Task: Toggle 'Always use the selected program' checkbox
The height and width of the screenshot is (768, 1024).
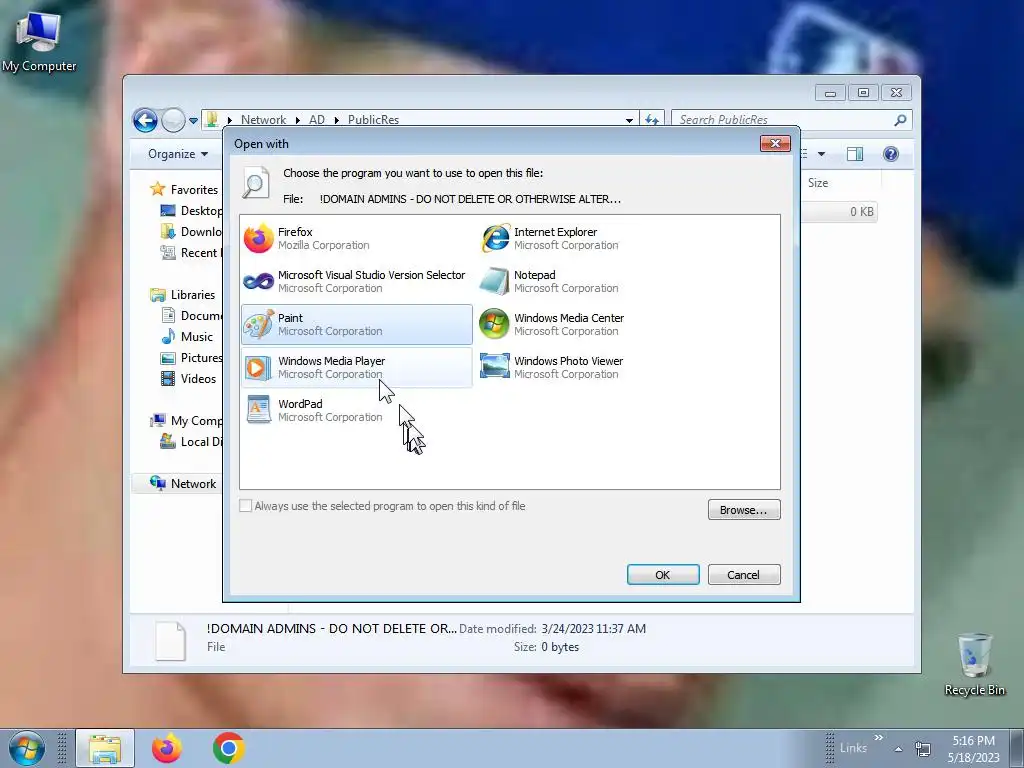Action: [x=246, y=505]
